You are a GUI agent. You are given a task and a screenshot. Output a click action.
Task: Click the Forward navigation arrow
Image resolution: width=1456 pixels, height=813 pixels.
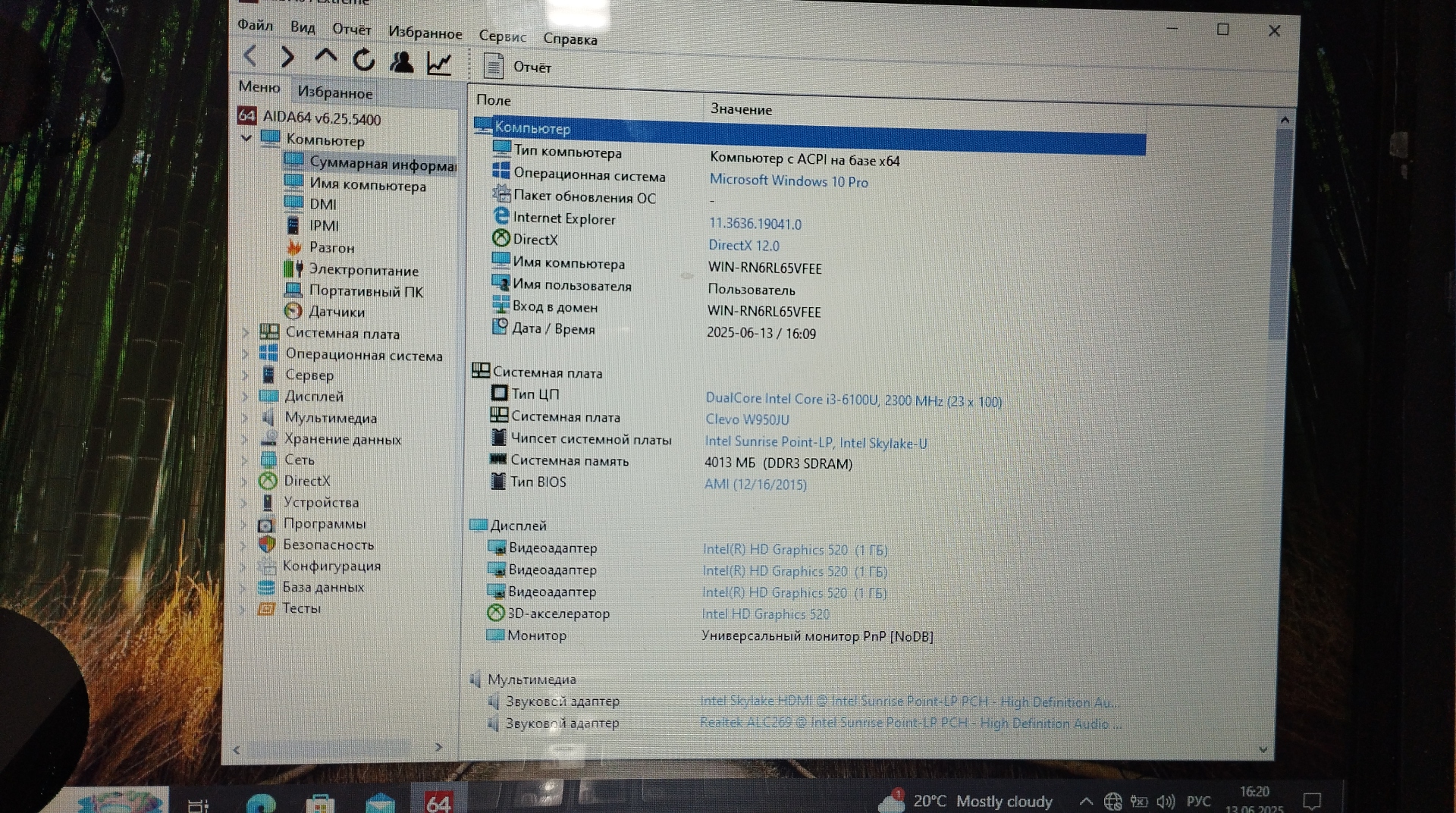[x=287, y=57]
